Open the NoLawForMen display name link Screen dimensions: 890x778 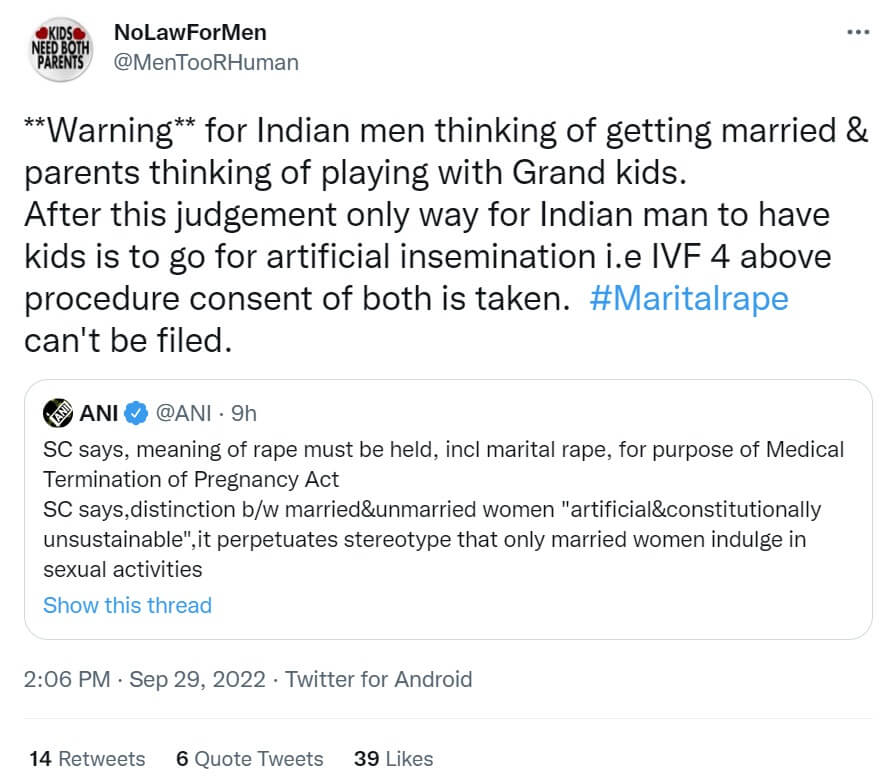(x=191, y=33)
